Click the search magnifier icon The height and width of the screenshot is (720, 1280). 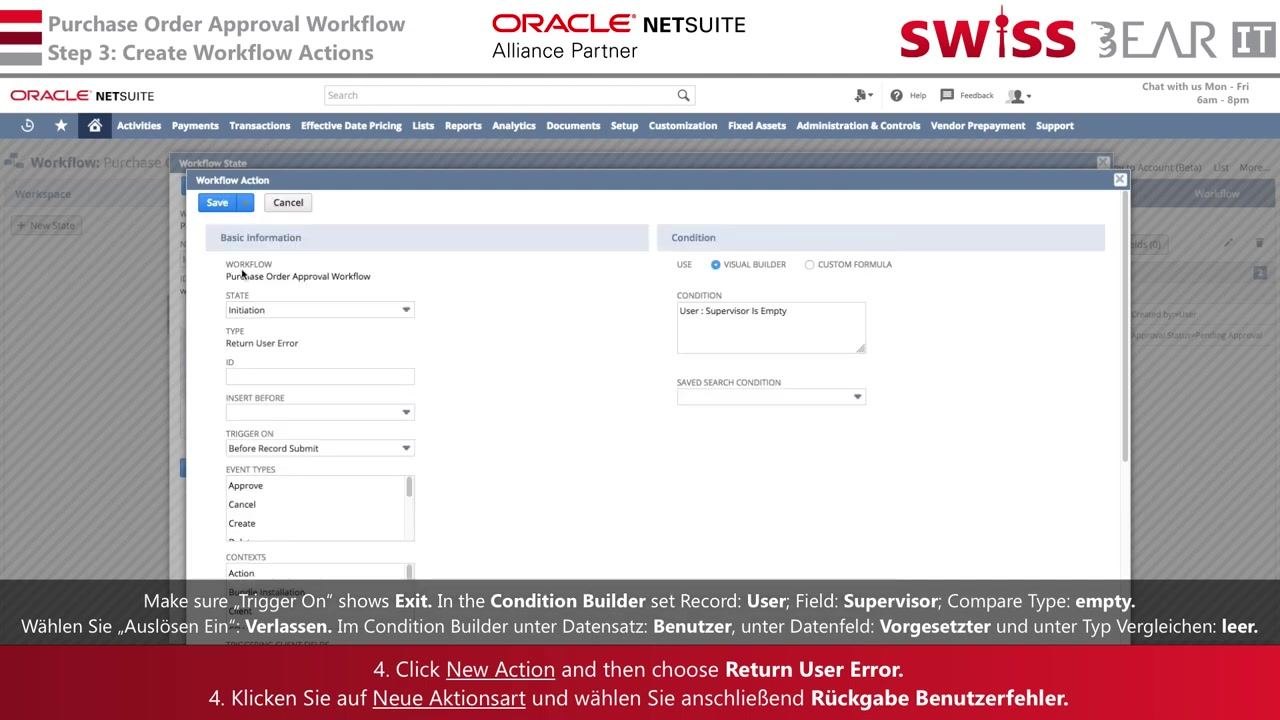point(683,95)
